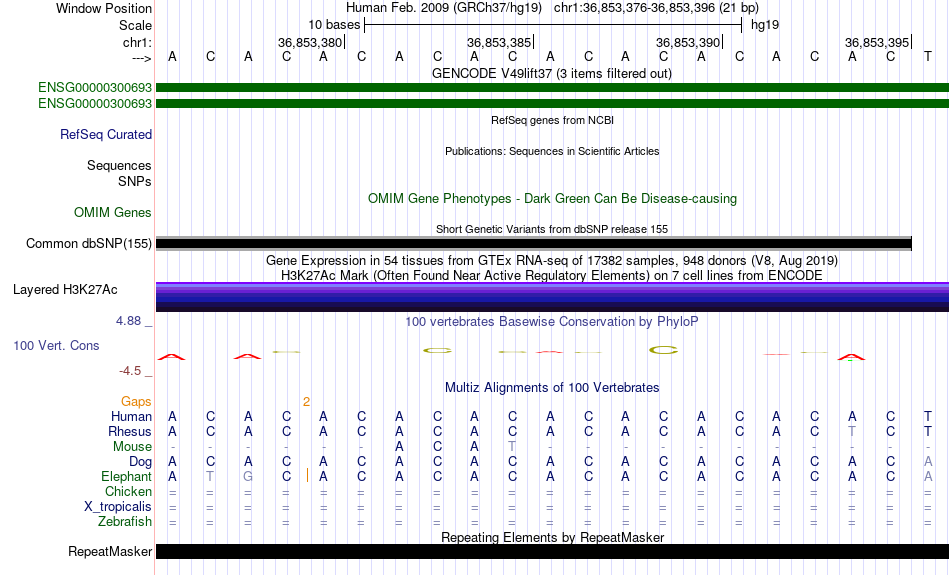The width and height of the screenshot is (950, 575).
Task: Click the RepeatMasker track label
Action: coord(110,551)
